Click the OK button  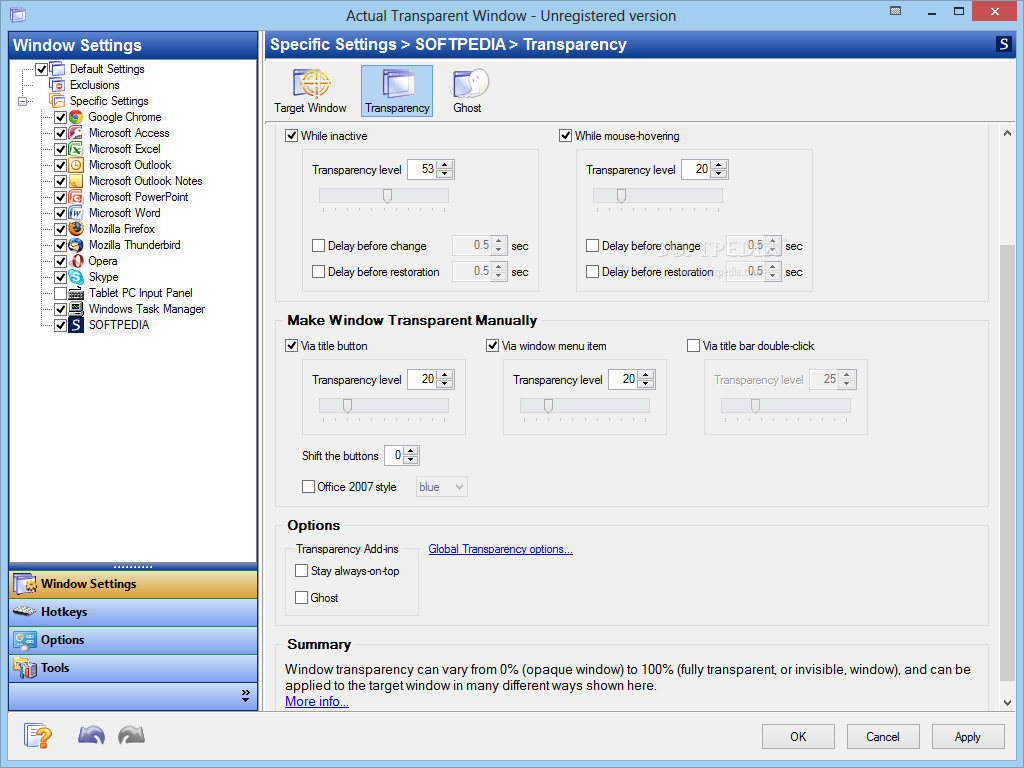coord(798,737)
